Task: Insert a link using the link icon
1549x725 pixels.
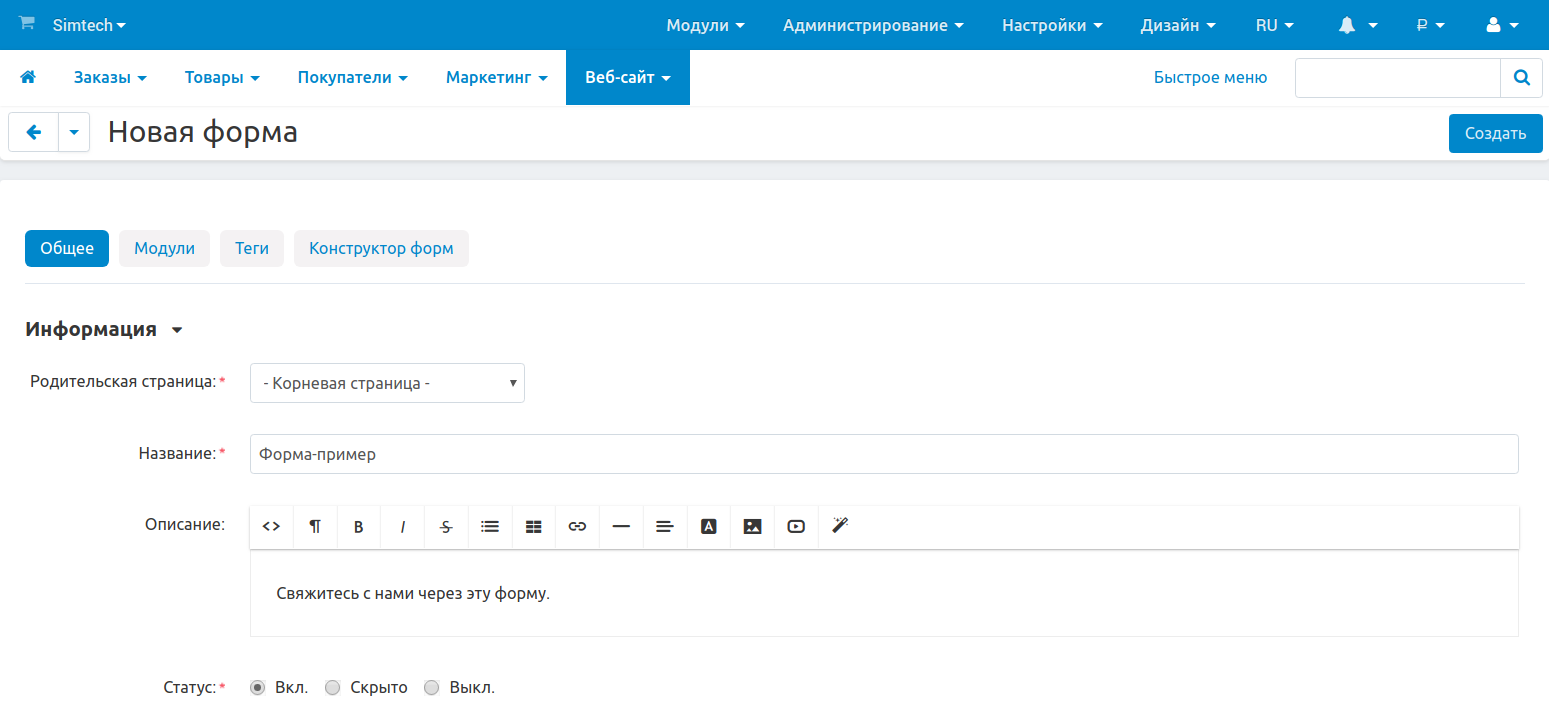Action: (x=577, y=526)
